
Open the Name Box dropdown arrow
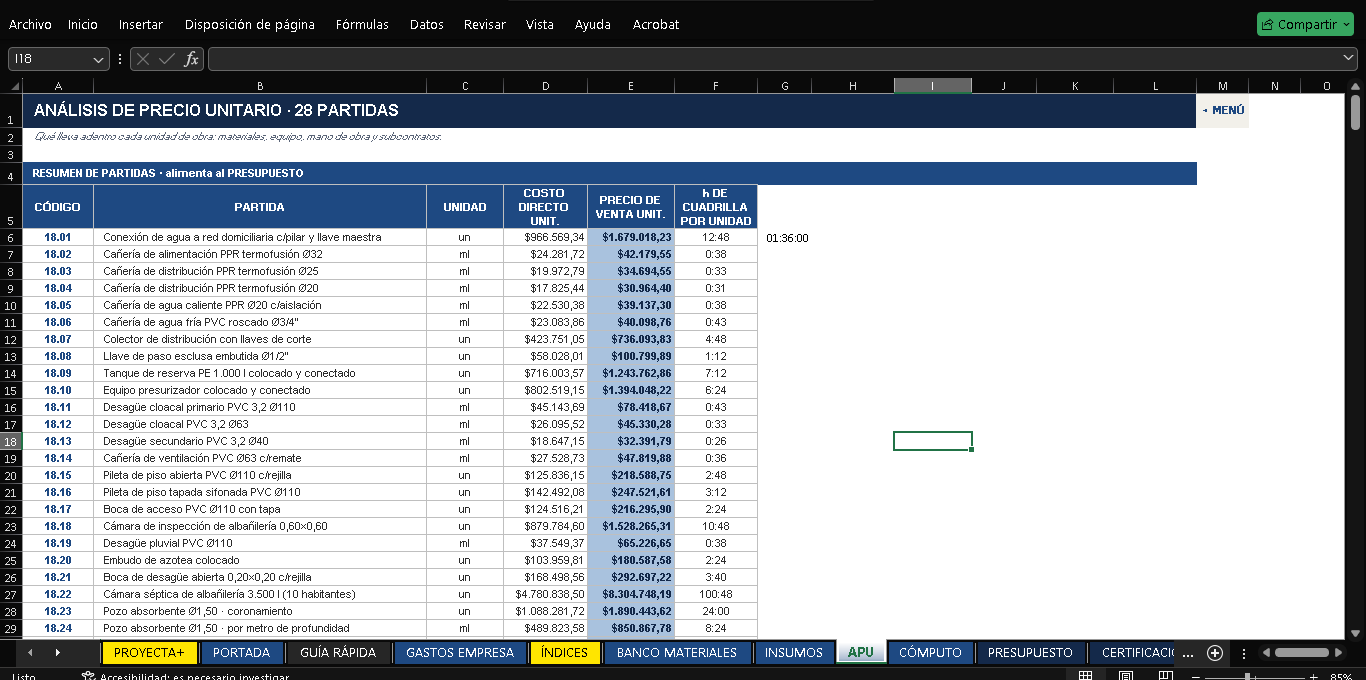pos(98,59)
